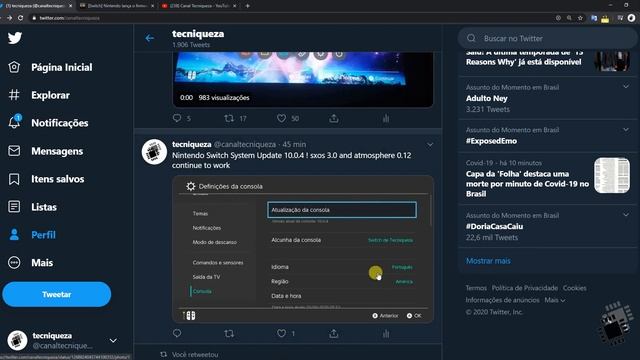Open the 13 Reasons Why trending story
Image resolution: width=640 pixels, height=360 pixels.
(524, 58)
